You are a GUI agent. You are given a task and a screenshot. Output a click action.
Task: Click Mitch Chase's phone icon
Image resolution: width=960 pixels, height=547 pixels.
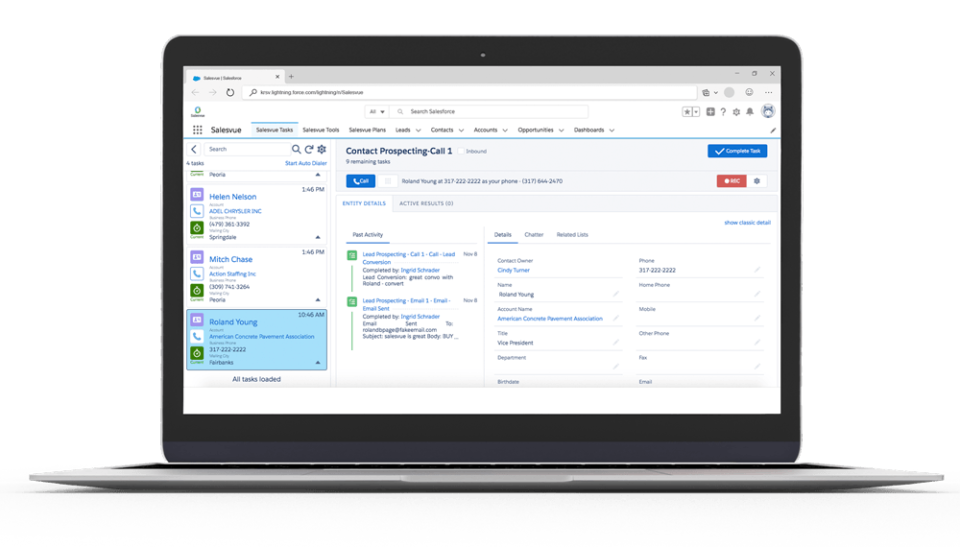(x=197, y=274)
